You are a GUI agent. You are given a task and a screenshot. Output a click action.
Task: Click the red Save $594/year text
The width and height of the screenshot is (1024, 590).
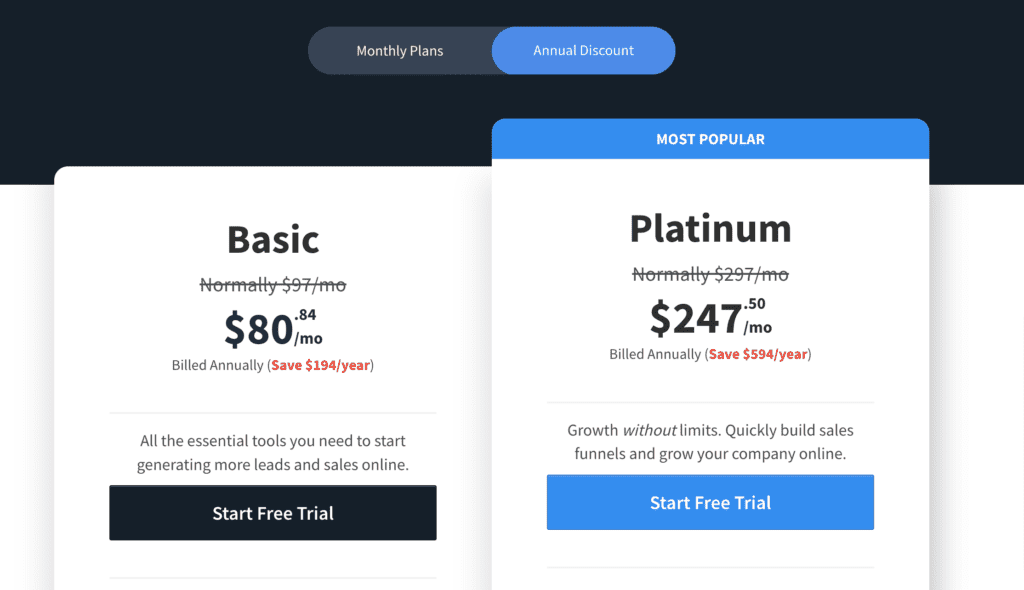coord(758,354)
